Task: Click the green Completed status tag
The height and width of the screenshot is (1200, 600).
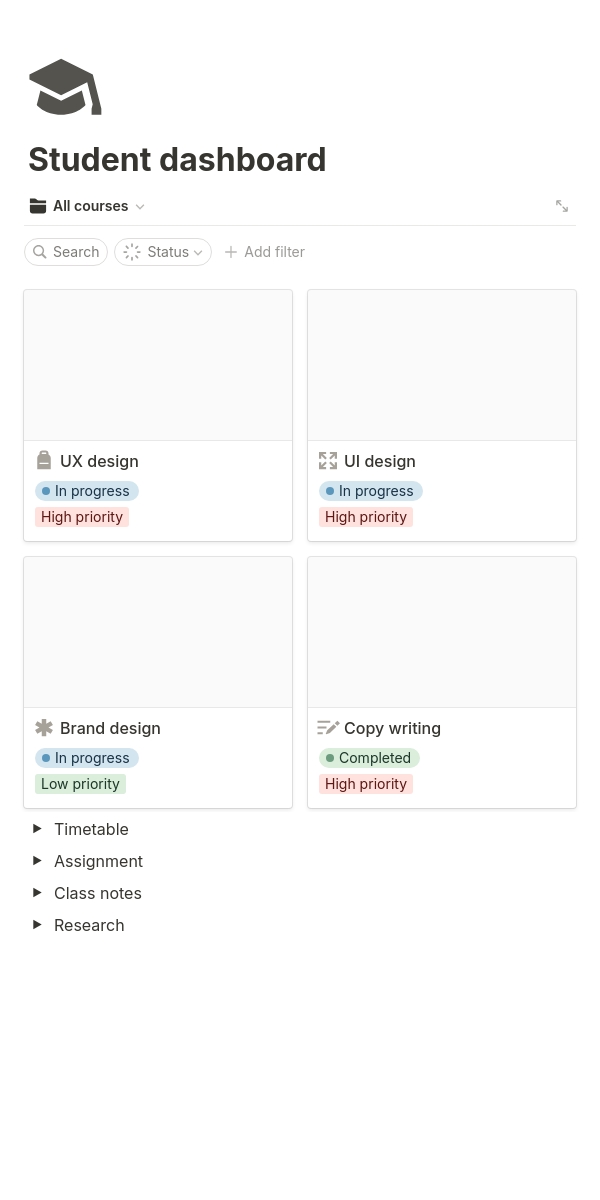Action: (x=369, y=758)
